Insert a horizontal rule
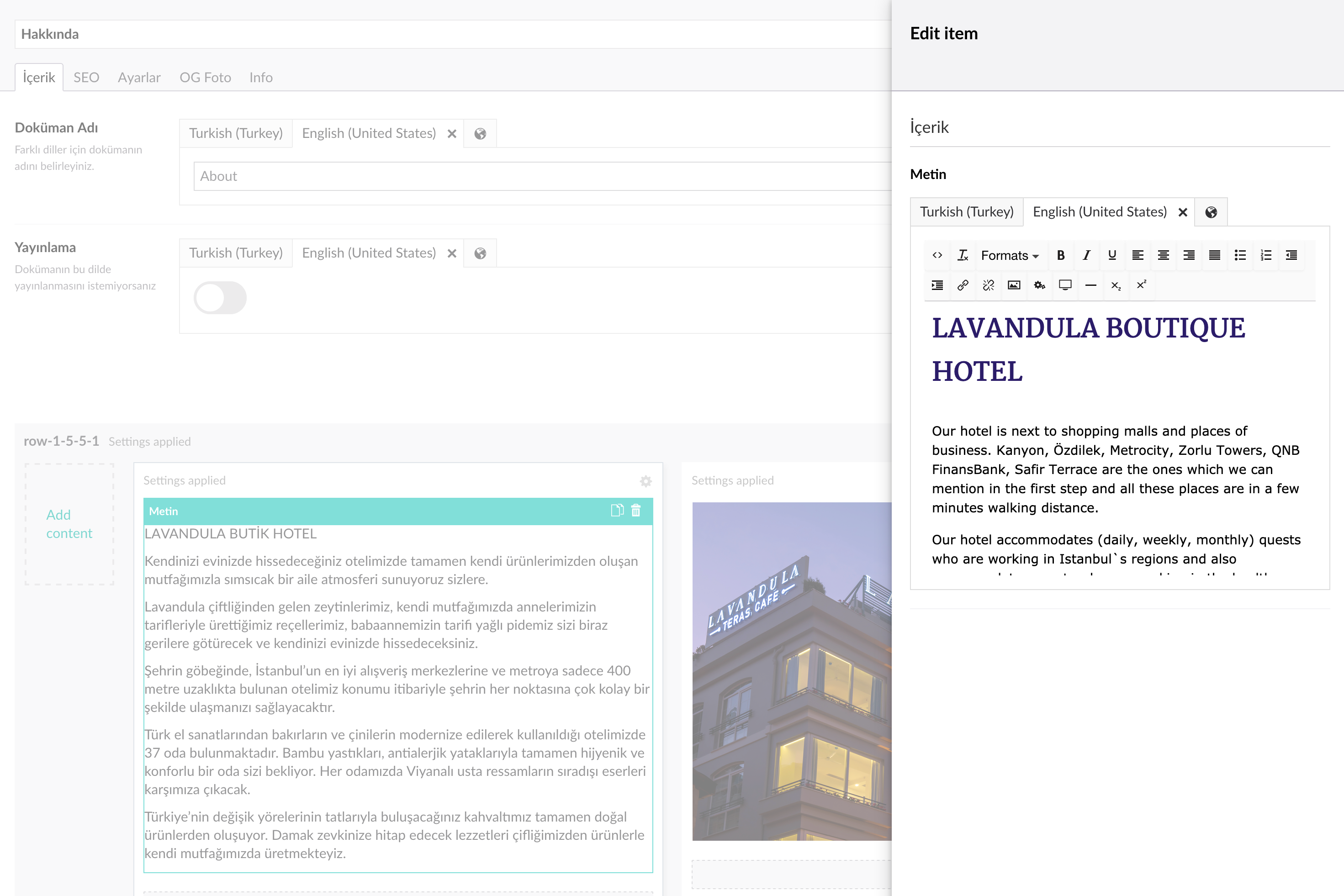This screenshot has height=896, width=1344. [x=1091, y=285]
